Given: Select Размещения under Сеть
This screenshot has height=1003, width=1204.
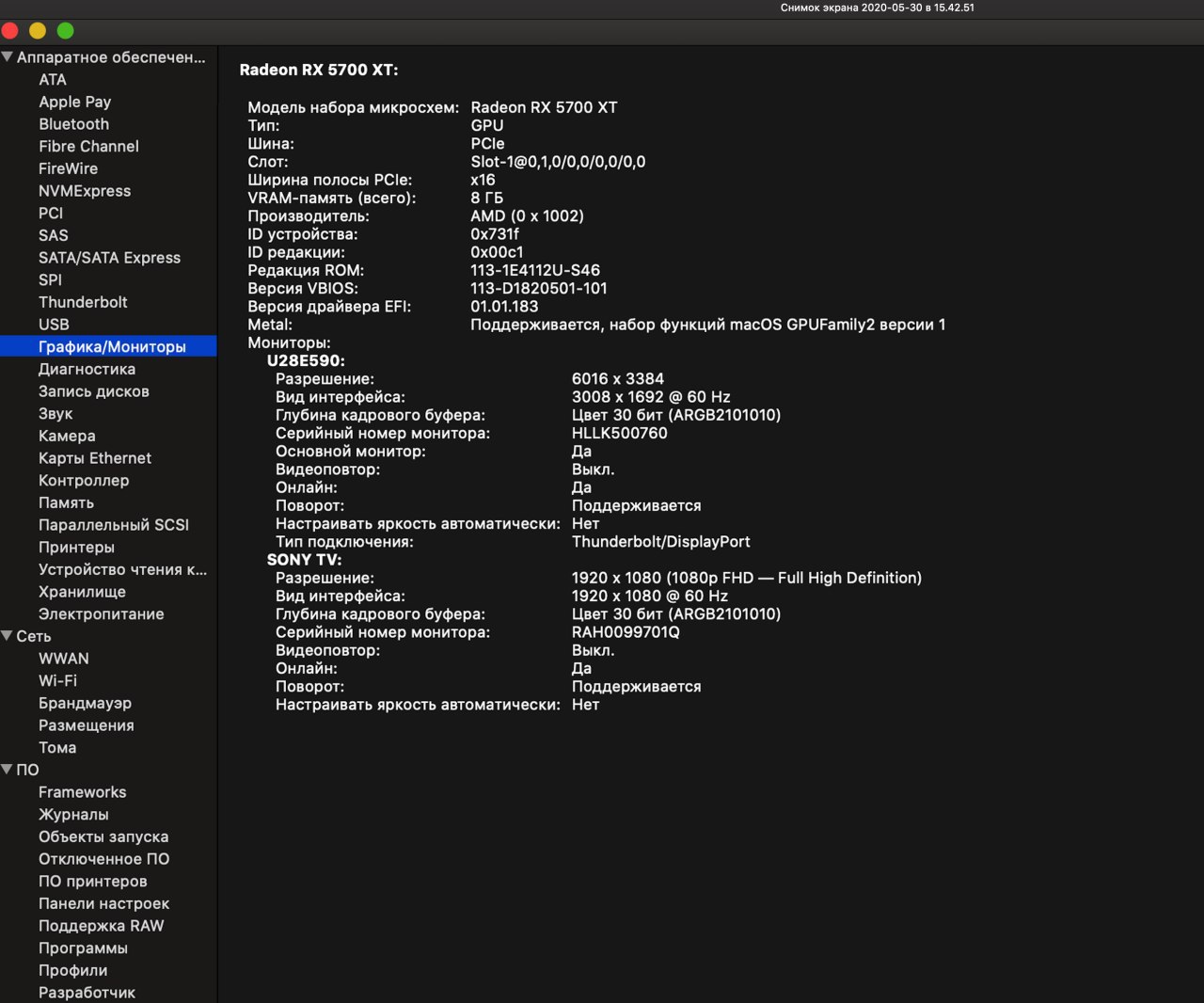Looking at the screenshot, I should tap(86, 725).
